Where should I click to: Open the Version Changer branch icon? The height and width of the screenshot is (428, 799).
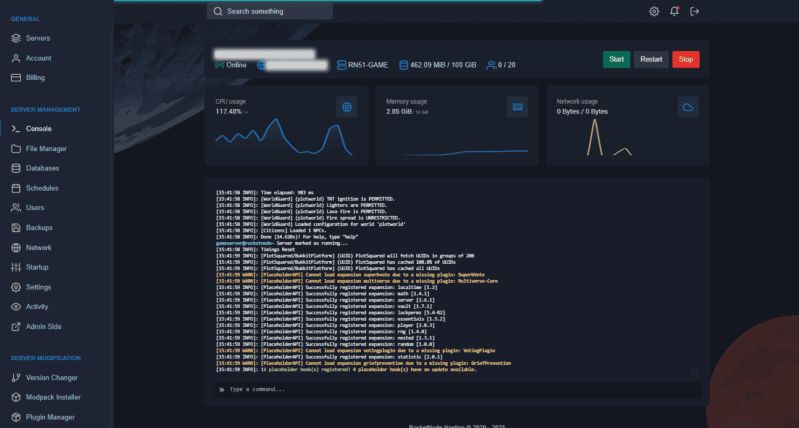click(16, 378)
